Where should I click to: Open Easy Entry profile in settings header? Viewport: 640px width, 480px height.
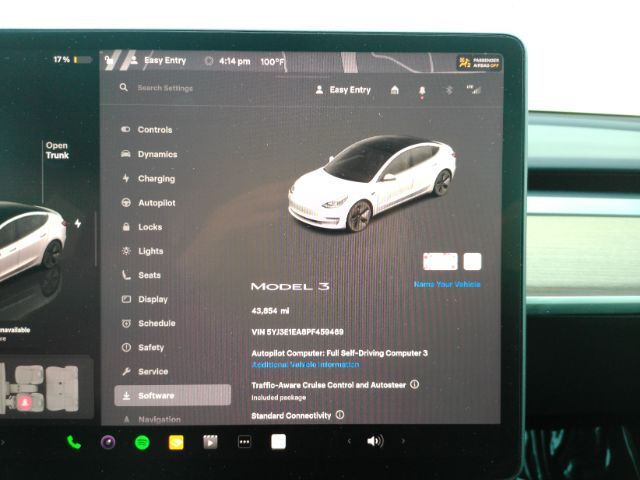(343, 90)
